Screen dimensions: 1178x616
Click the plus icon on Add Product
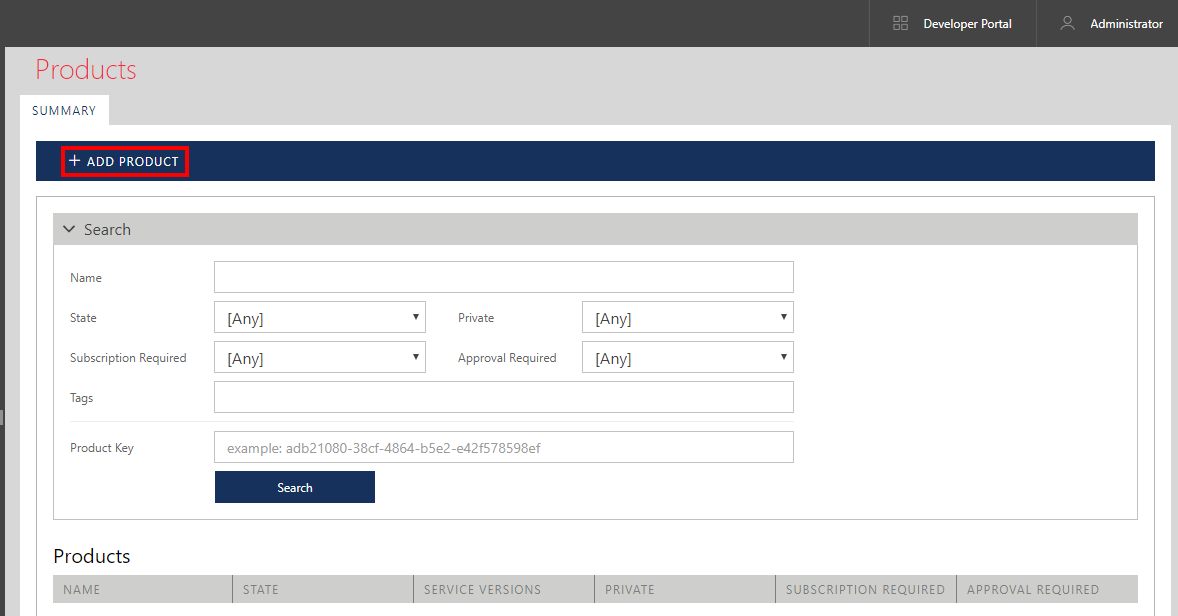click(74, 161)
